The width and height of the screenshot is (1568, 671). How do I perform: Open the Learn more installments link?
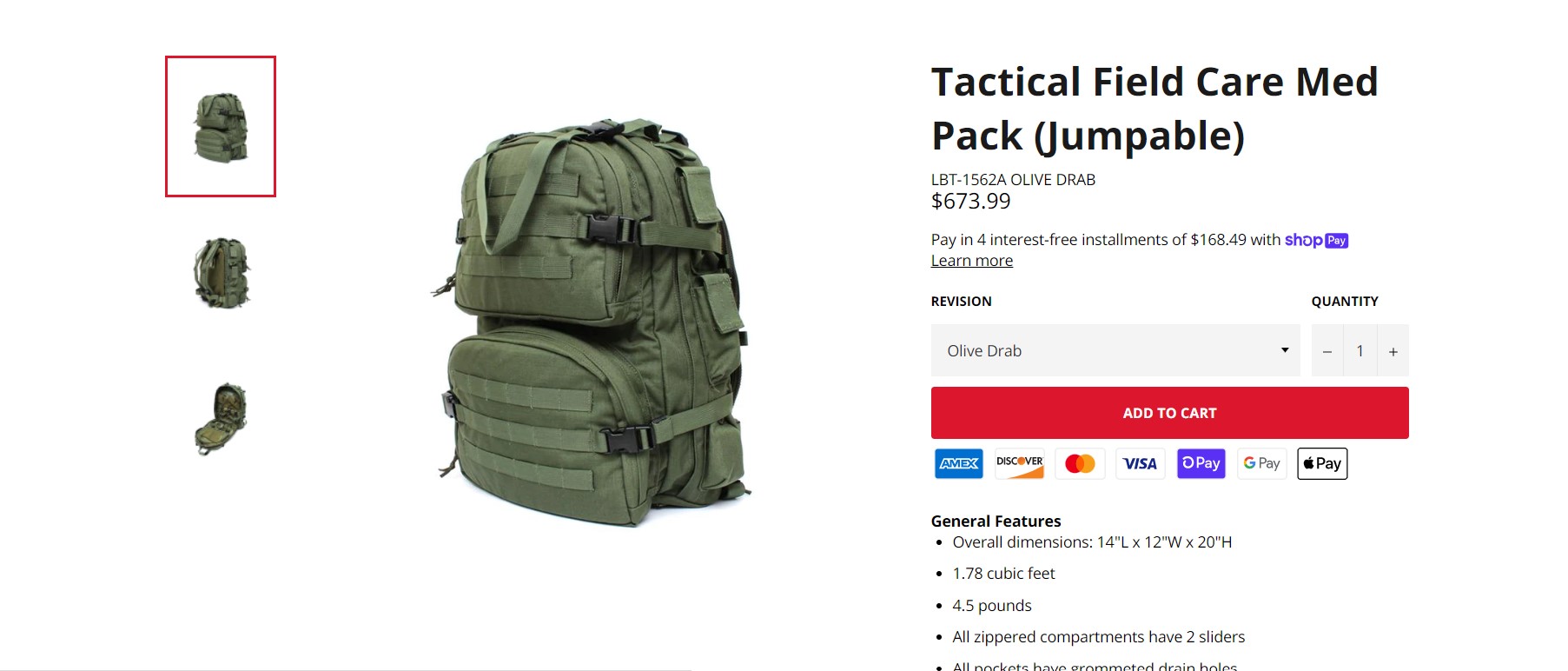(x=972, y=261)
